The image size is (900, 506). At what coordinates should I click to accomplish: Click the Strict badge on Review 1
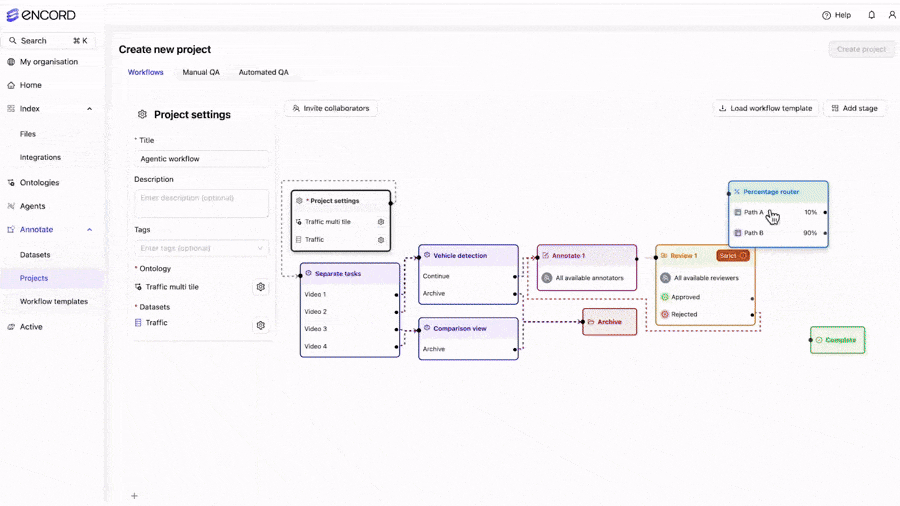tap(733, 256)
